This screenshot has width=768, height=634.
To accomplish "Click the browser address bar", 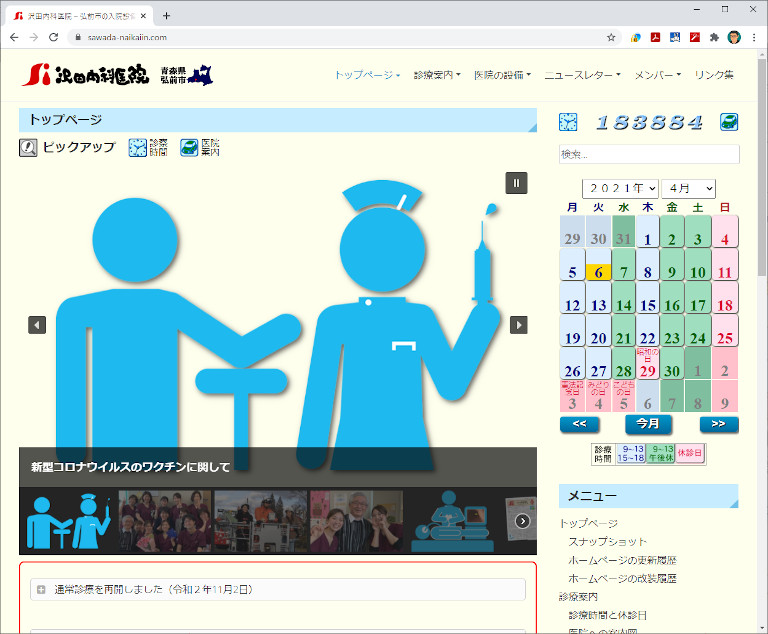I will [343, 37].
